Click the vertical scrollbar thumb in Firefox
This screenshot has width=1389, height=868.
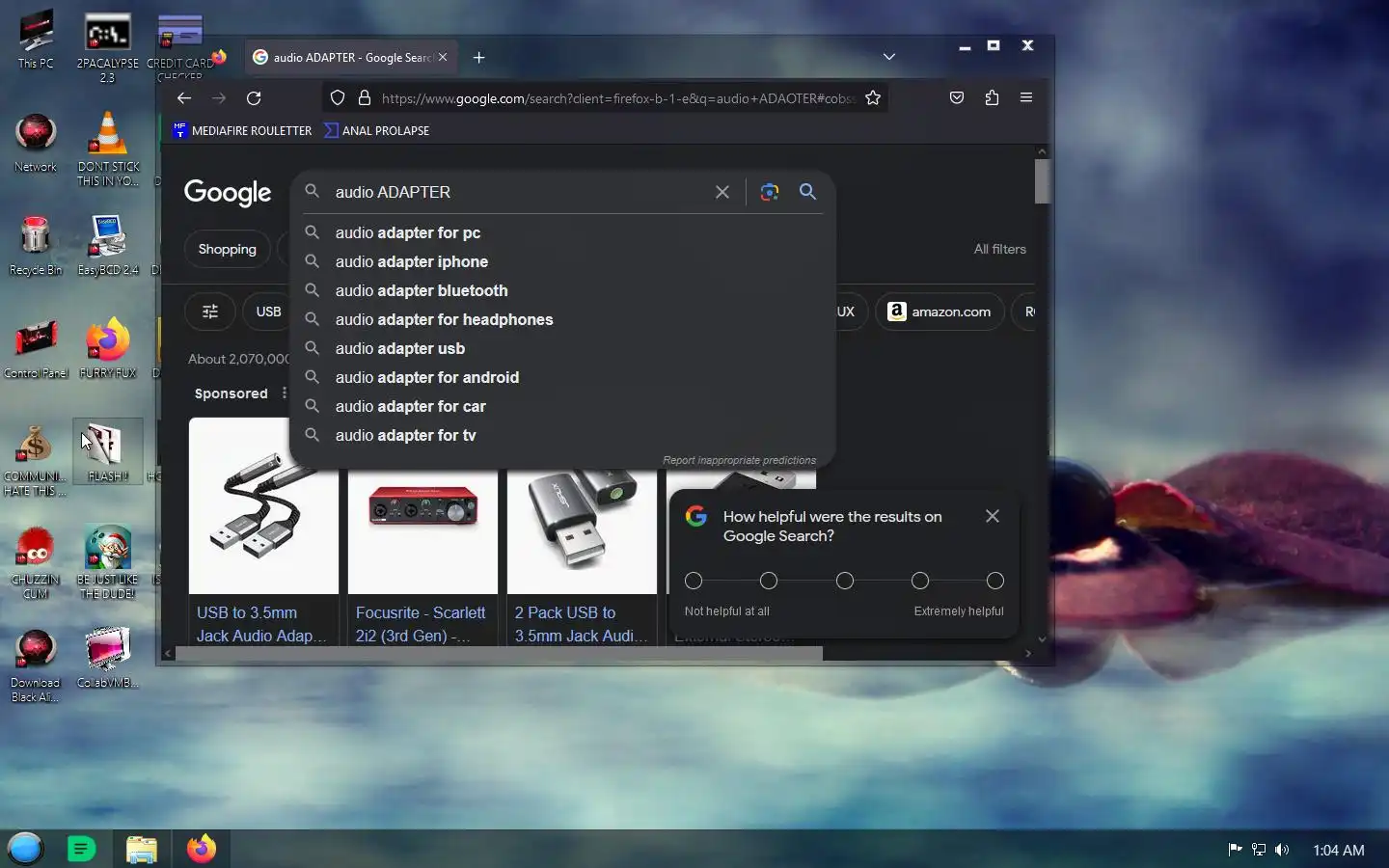coord(1042,181)
